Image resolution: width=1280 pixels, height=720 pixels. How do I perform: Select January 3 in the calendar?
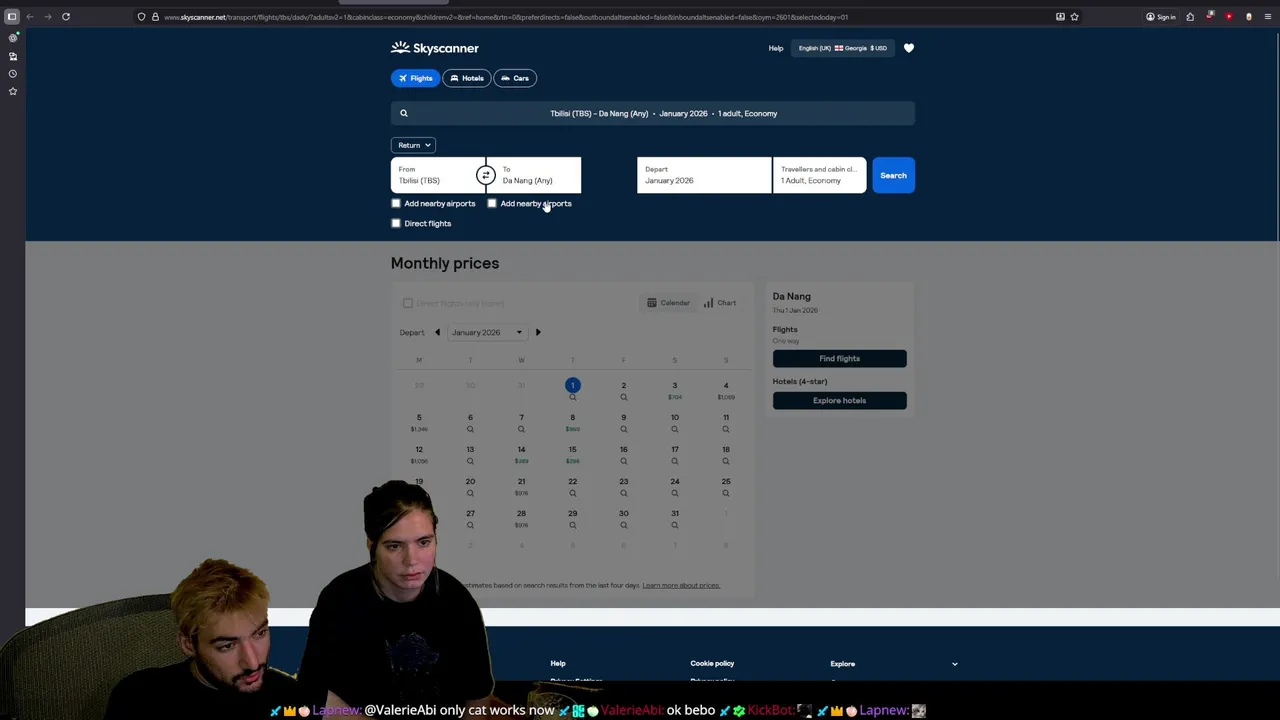pos(674,385)
